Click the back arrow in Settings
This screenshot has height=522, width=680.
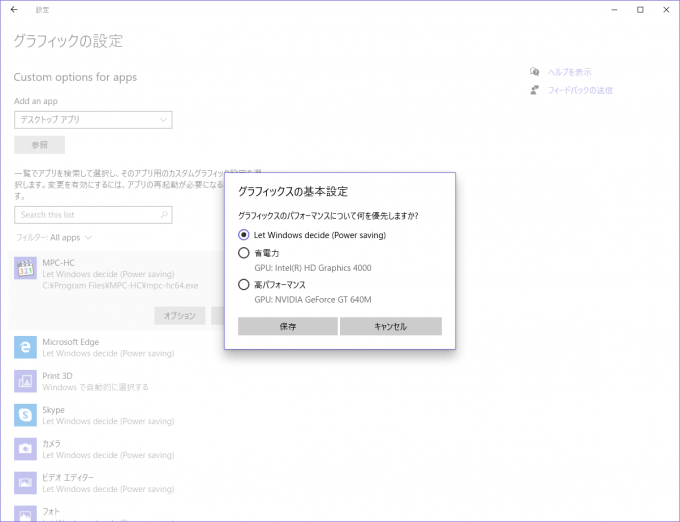[14, 10]
